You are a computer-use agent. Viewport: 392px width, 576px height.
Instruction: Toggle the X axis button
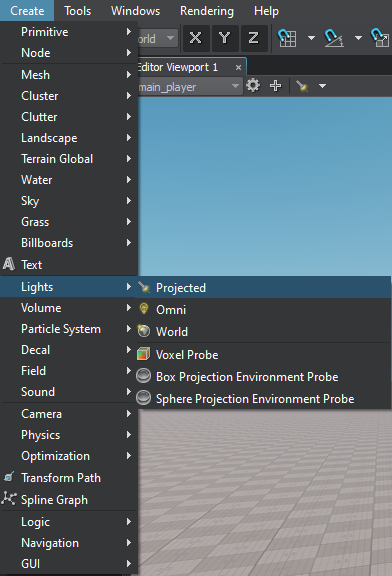click(196, 38)
